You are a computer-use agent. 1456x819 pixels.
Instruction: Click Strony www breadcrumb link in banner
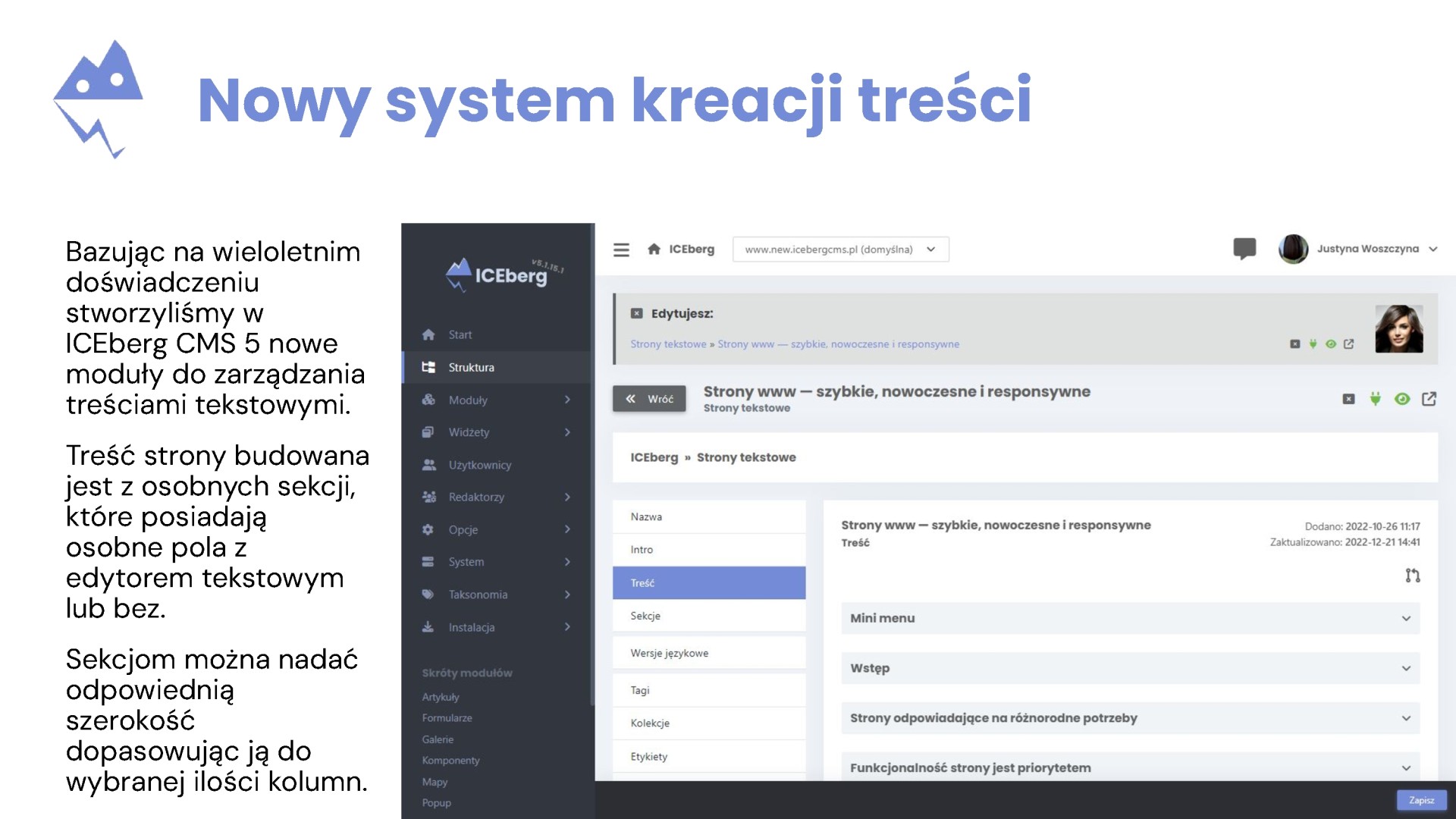pos(838,344)
